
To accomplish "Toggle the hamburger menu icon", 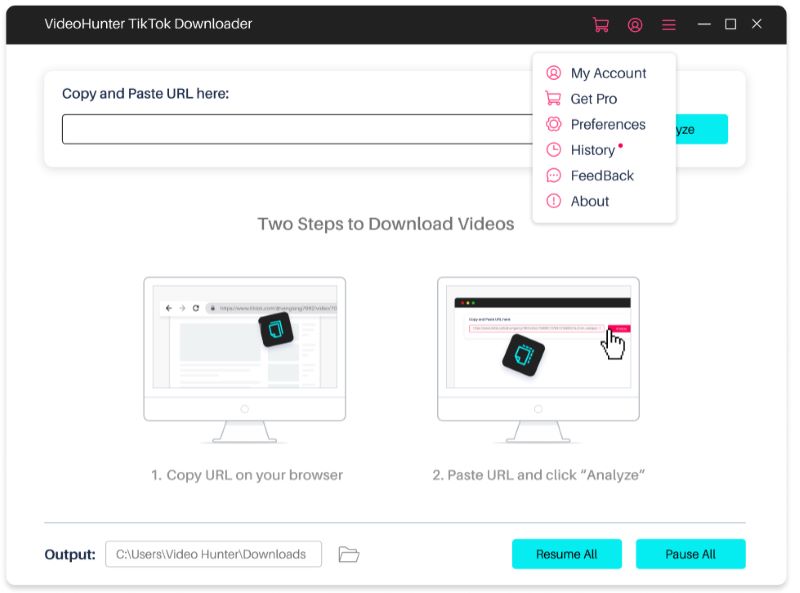I will click(x=669, y=25).
